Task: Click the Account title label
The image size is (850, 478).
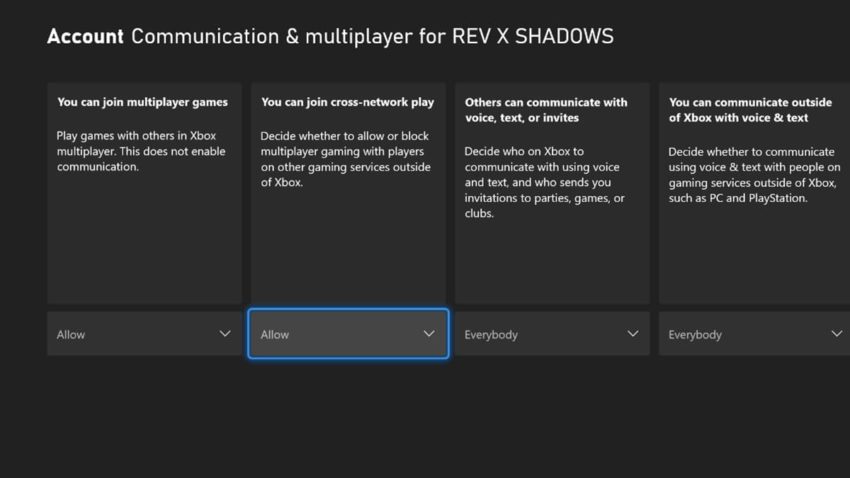Action: coord(85,37)
